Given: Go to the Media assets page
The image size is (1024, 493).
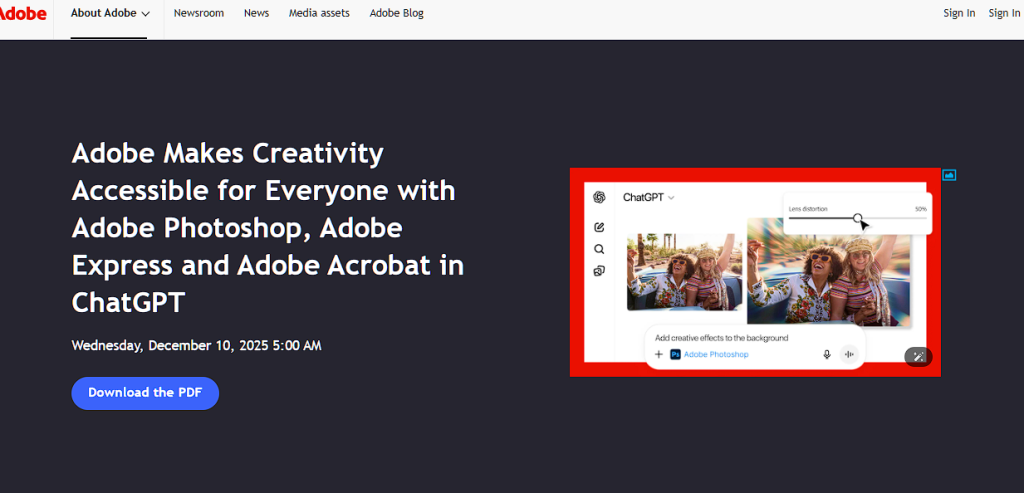Looking at the screenshot, I should click(319, 13).
